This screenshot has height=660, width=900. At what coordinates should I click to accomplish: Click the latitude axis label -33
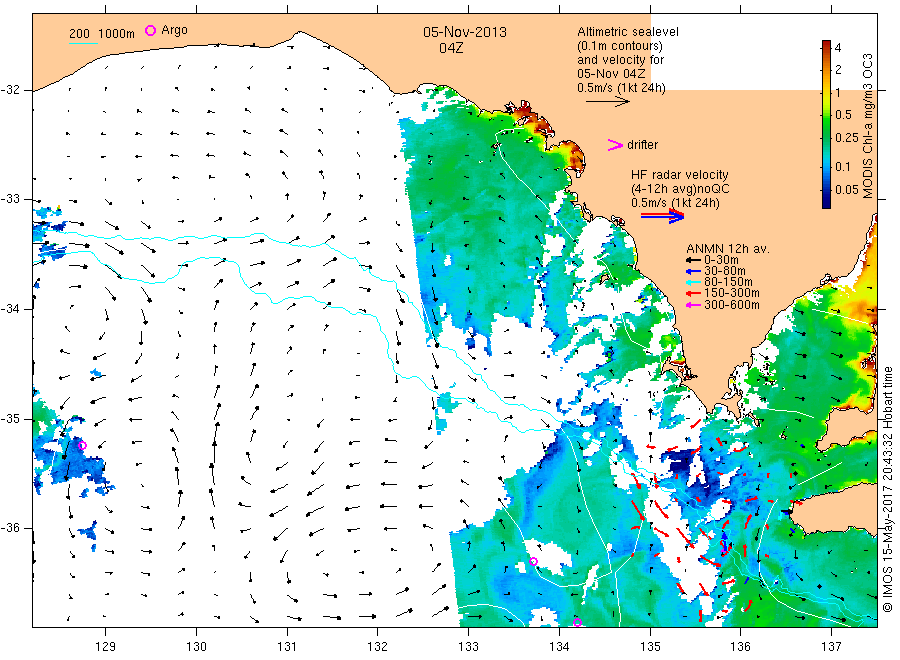(x=10, y=200)
